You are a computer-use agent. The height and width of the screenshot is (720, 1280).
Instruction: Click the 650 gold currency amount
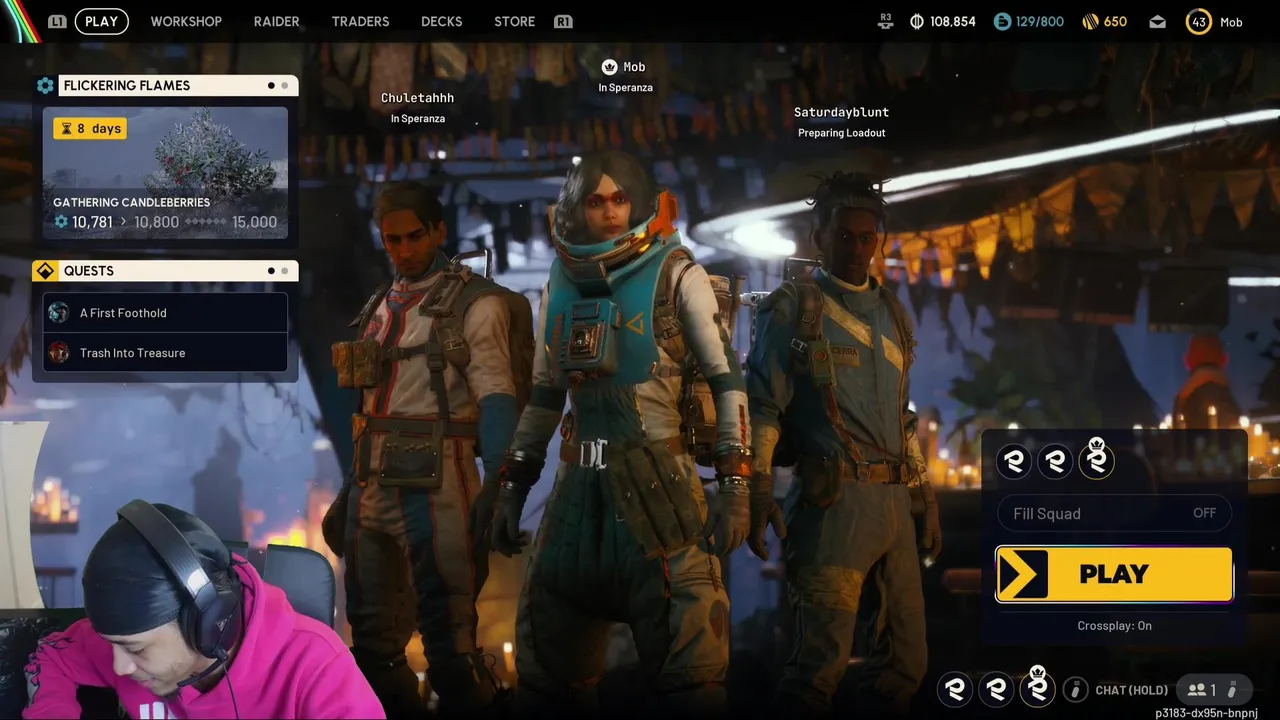[x=1115, y=21]
